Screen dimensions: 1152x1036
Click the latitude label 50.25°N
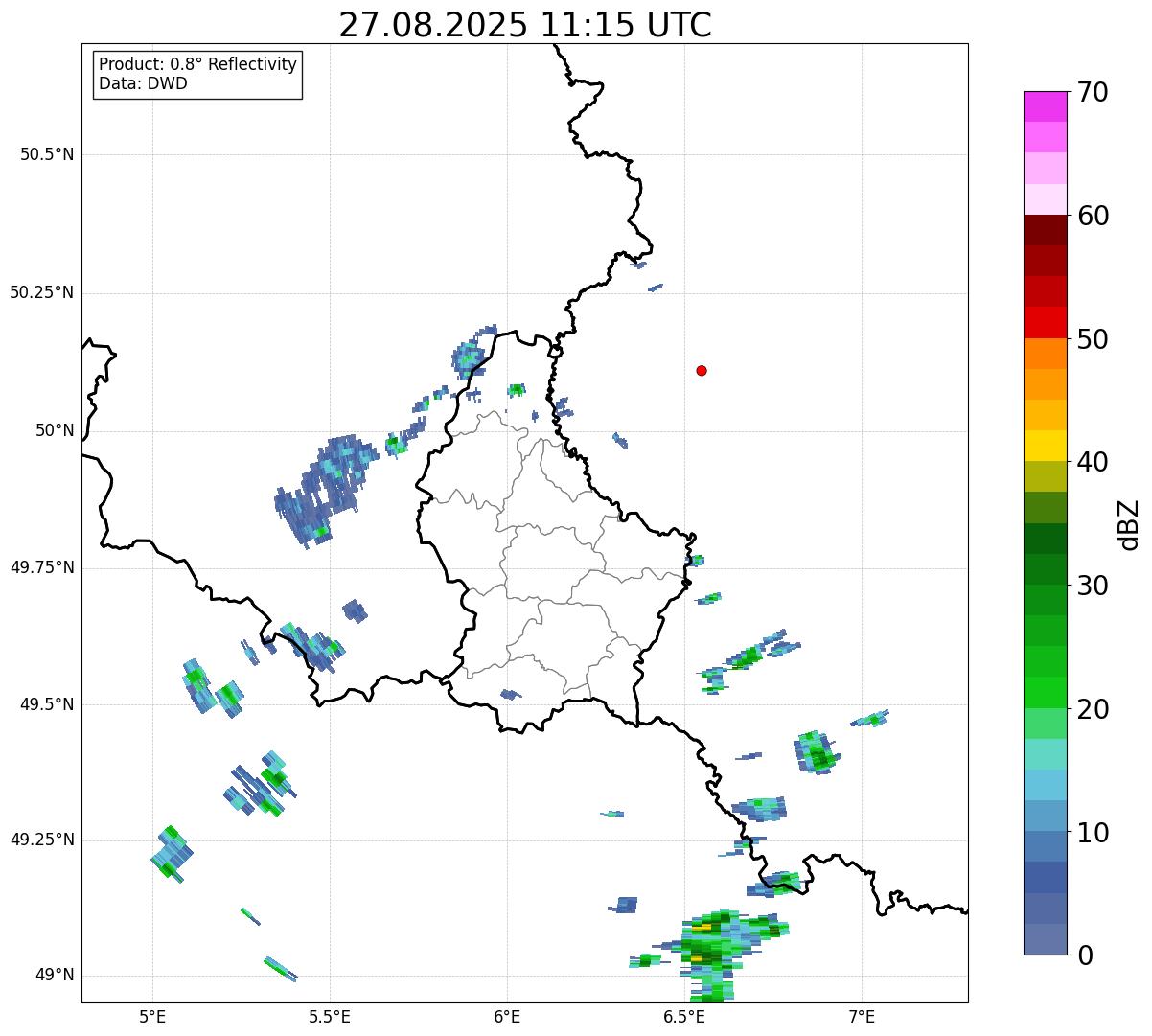(x=42, y=292)
